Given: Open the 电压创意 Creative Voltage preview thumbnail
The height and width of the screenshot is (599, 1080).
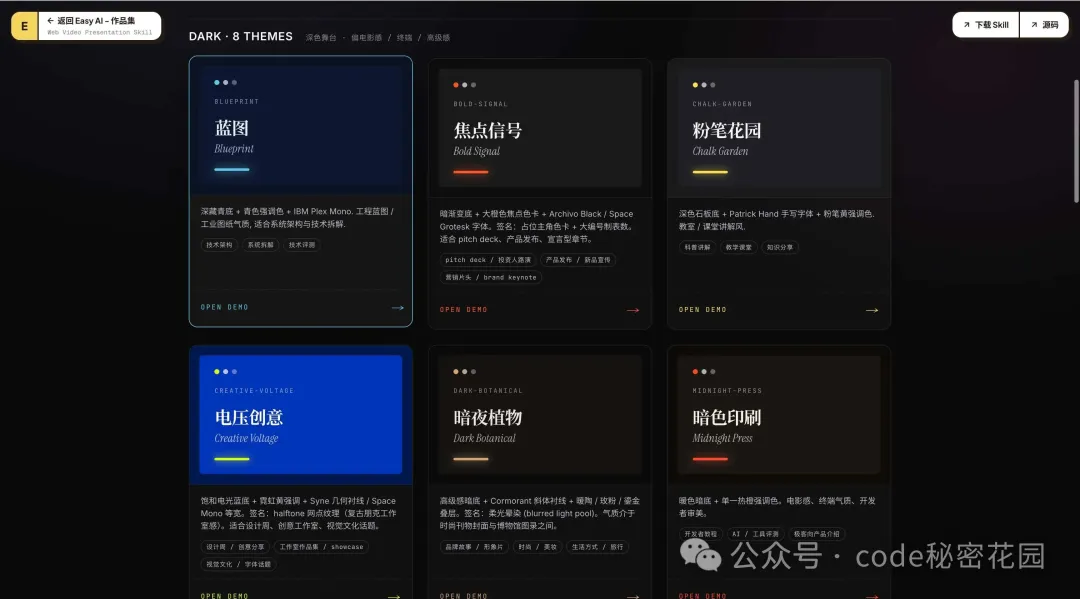Looking at the screenshot, I should (x=301, y=414).
